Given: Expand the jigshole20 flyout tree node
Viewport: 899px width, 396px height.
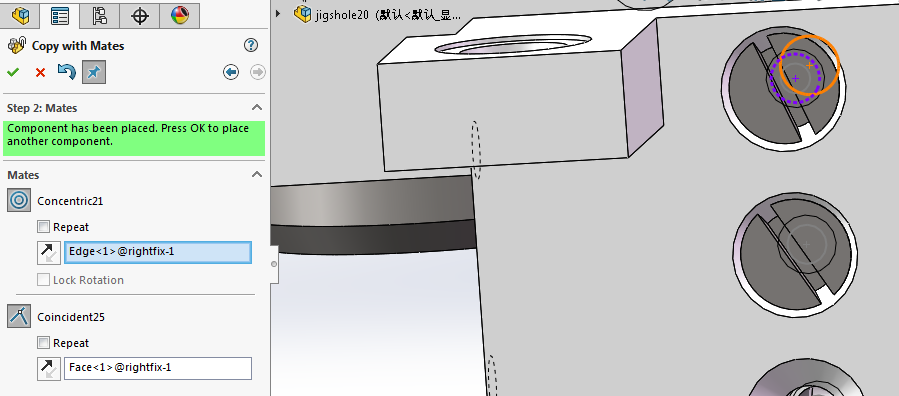Looking at the screenshot, I should click(278, 13).
